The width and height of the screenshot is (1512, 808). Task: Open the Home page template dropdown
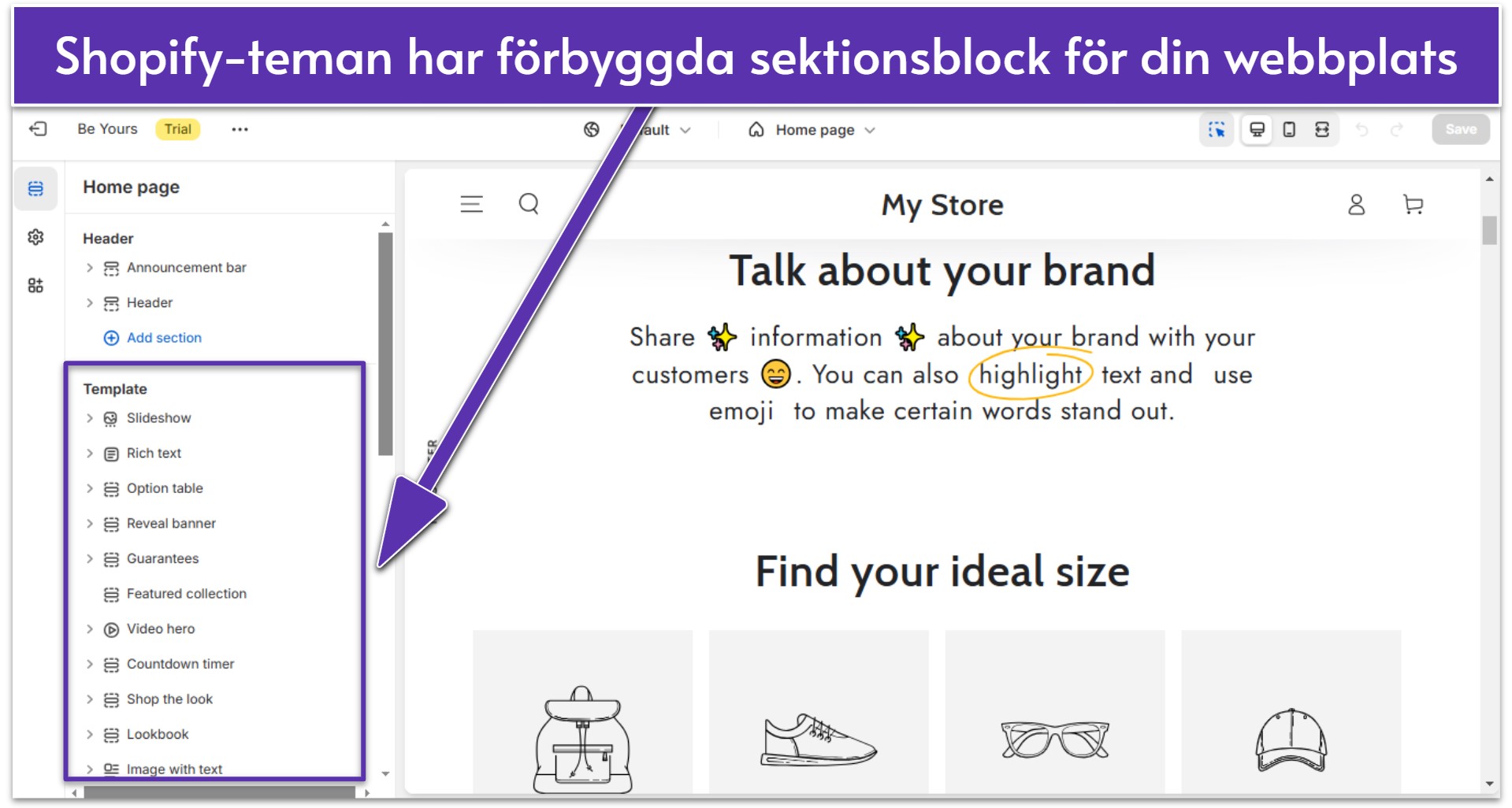click(x=812, y=130)
